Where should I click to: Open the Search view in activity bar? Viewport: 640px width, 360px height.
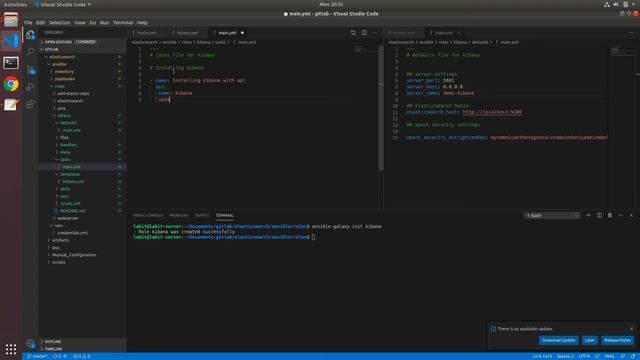(x=31, y=52)
